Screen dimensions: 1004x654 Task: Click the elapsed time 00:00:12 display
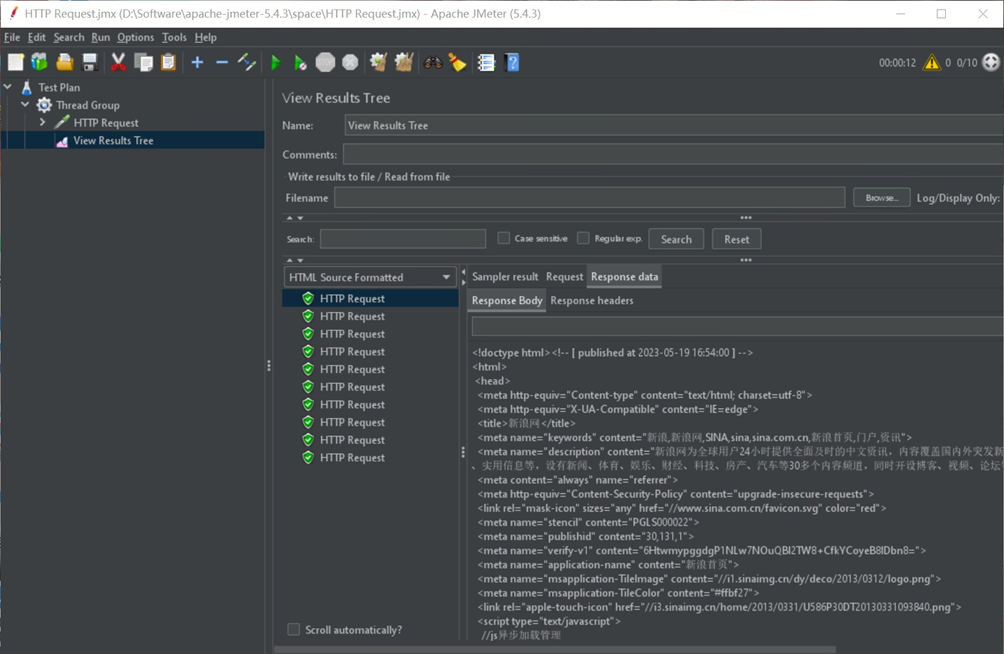click(897, 63)
